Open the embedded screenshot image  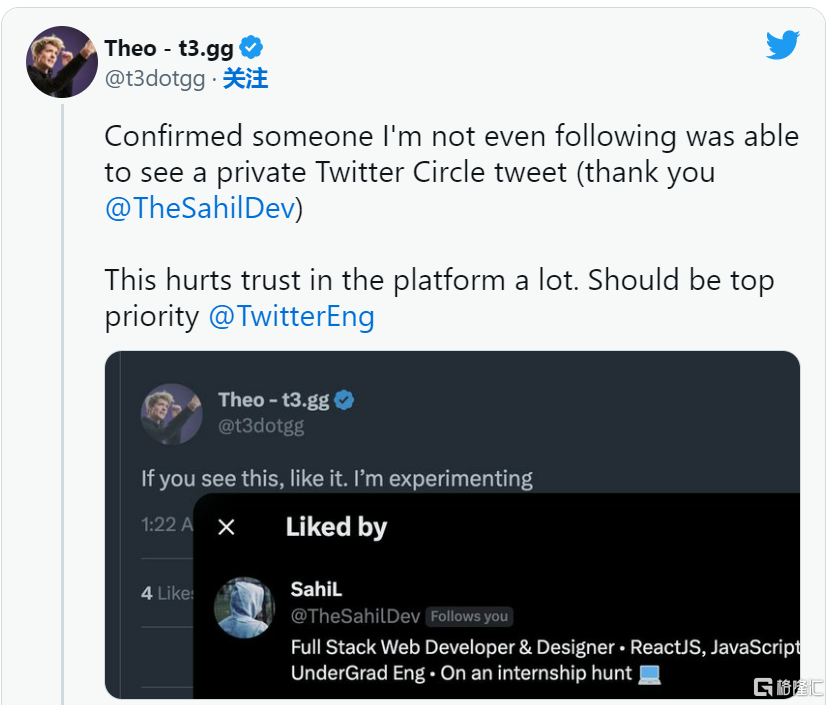tap(452, 525)
